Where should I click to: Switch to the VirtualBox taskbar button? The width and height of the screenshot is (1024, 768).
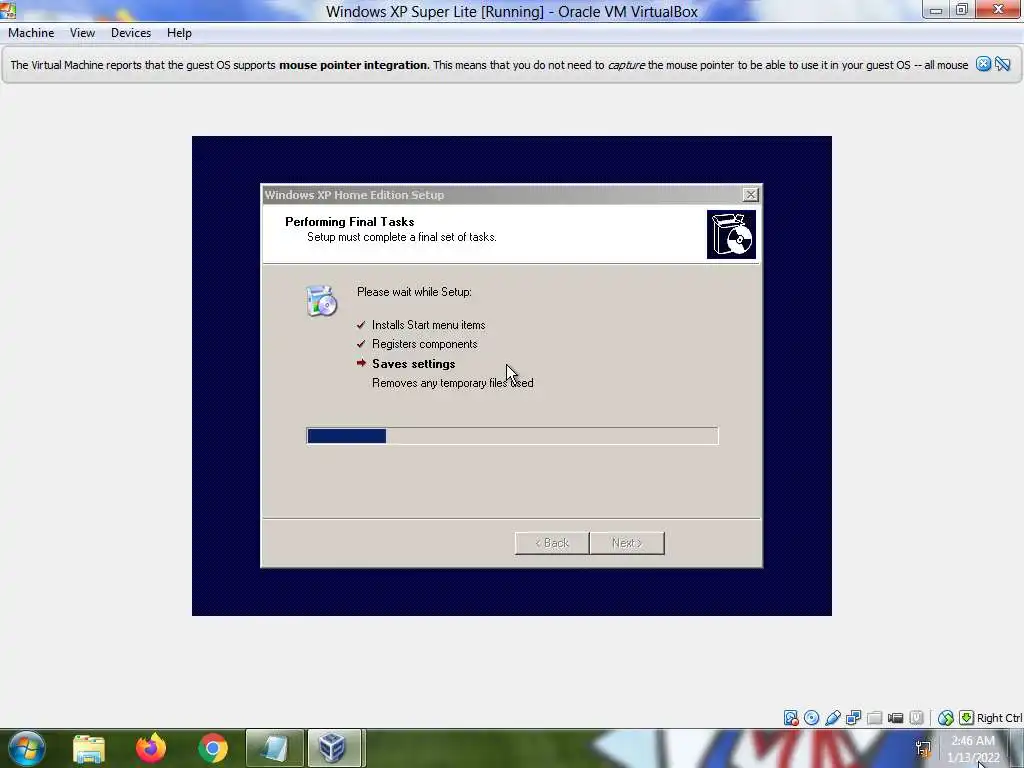(334, 748)
